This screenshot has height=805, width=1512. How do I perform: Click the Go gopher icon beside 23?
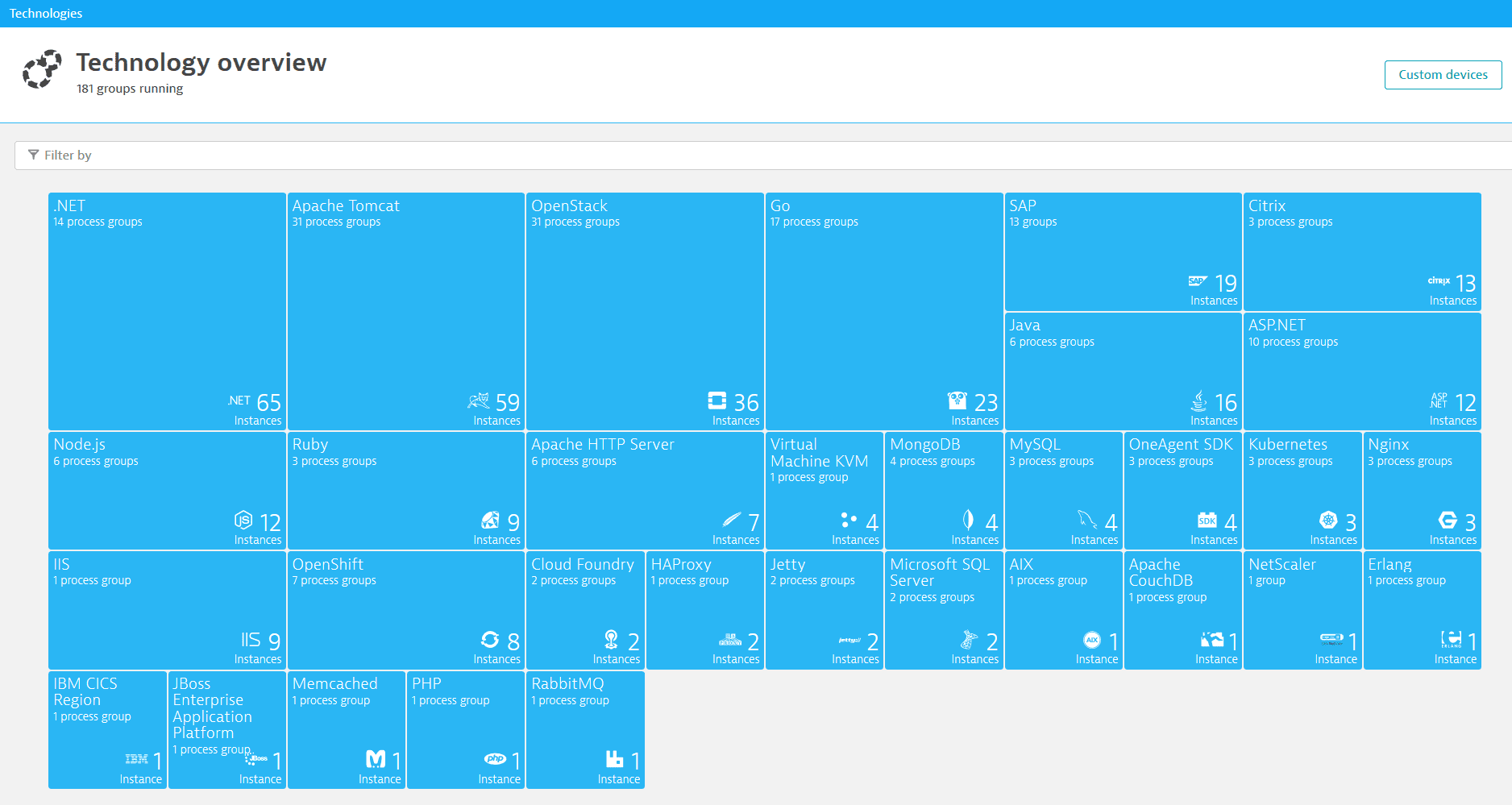click(x=957, y=400)
